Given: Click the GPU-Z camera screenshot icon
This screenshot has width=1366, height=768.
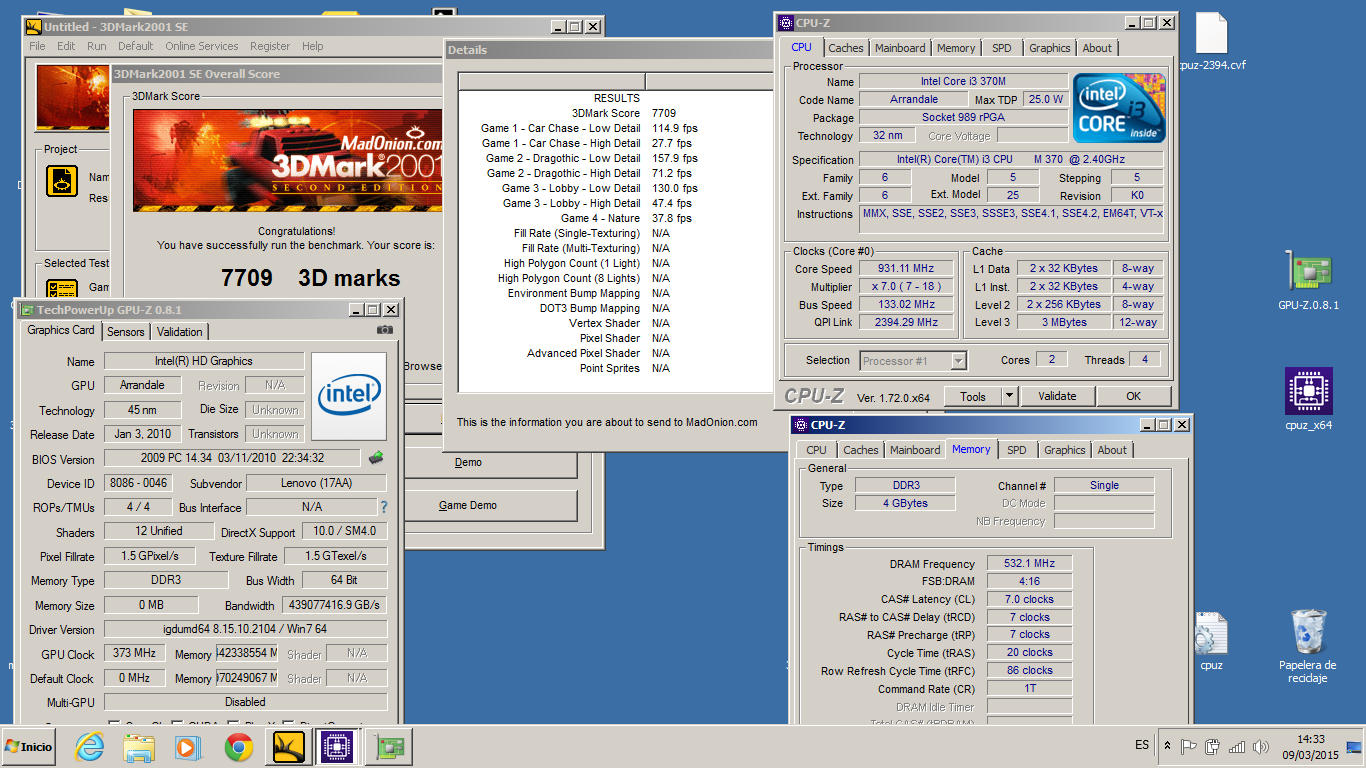Looking at the screenshot, I should pos(385,331).
